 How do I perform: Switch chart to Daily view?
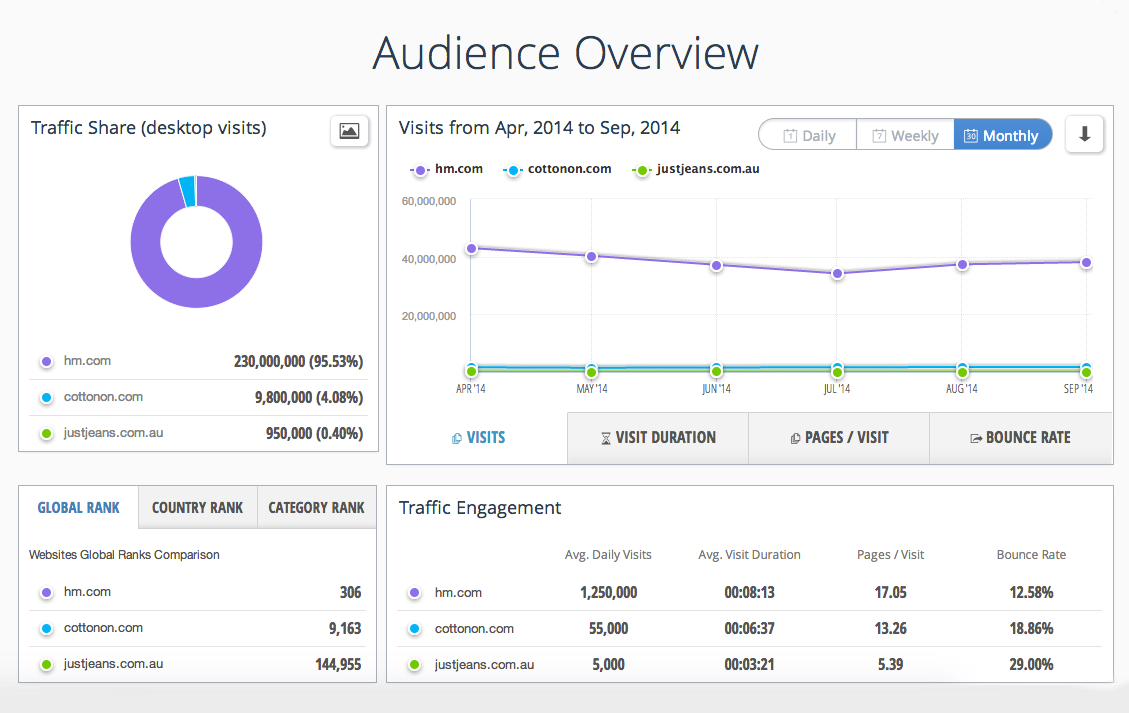[x=809, y=135]
